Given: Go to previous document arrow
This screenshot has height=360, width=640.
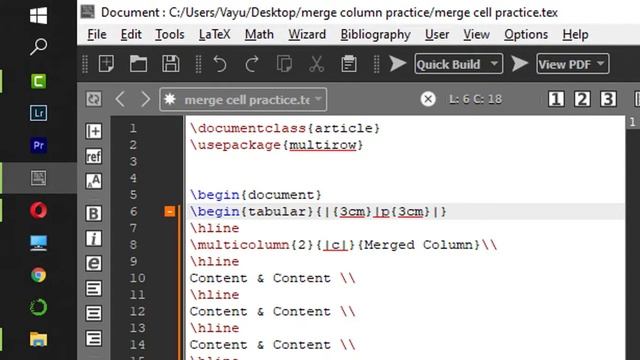Looking at the screenshot, I should tap(120, 99).
